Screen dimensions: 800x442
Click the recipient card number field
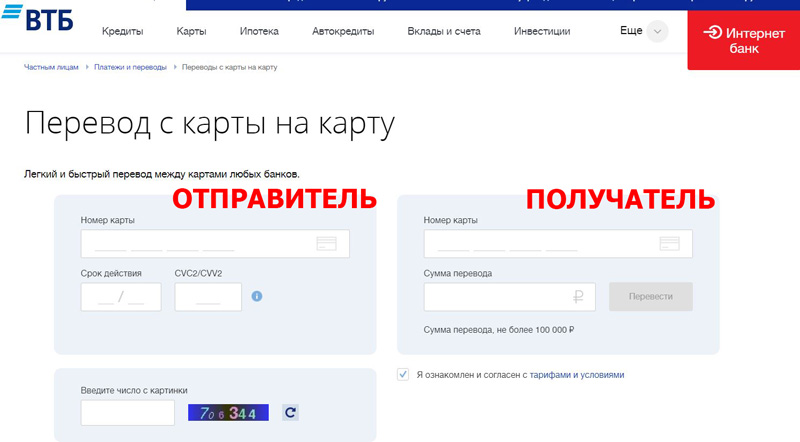click(558, 243)
